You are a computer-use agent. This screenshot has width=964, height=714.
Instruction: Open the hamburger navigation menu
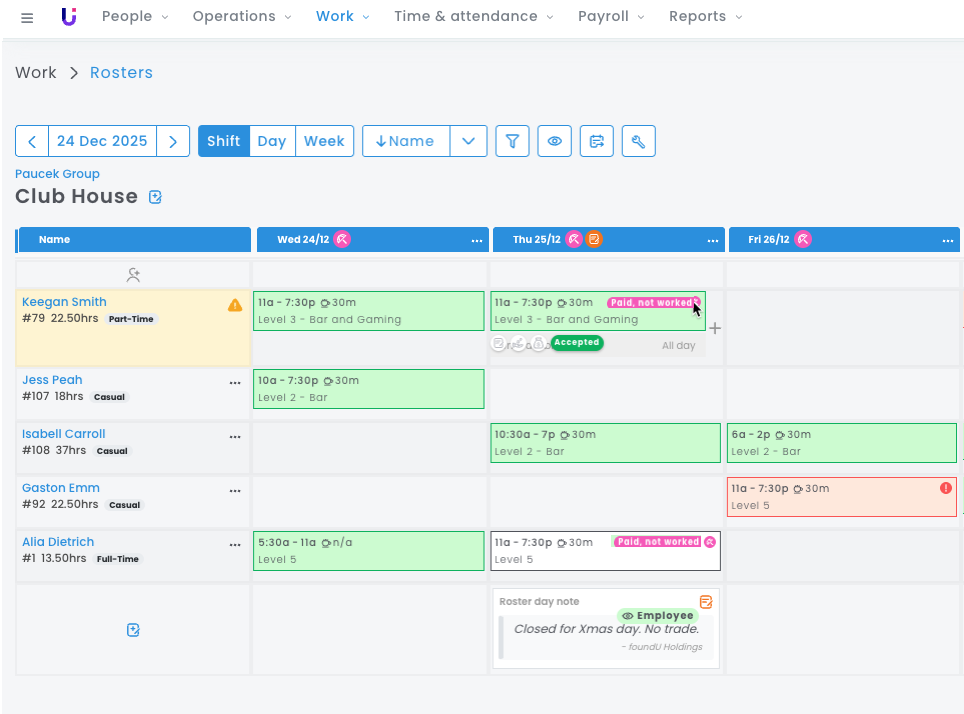(27, 17)
